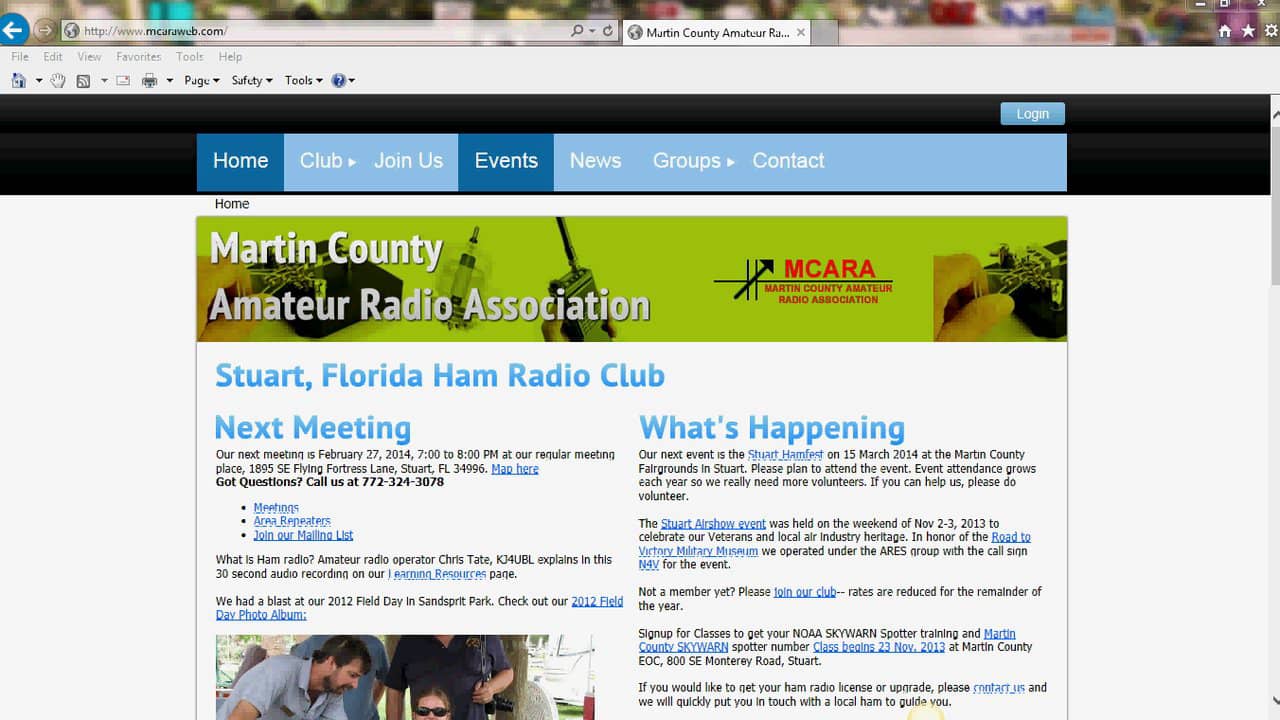Open the File menu
Viewport: 1280px width, 720px height.
(x=20, y=57)
